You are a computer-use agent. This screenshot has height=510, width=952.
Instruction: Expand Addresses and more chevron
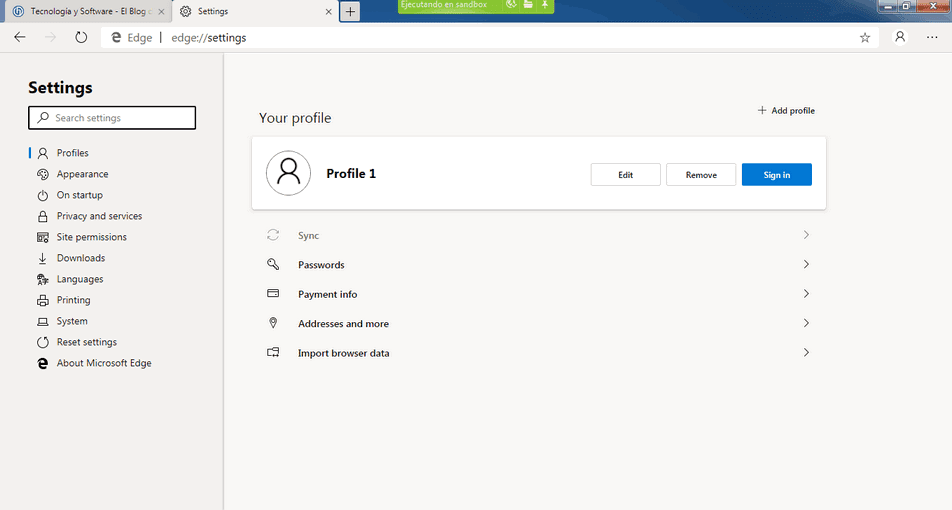(x=806, y=323)
